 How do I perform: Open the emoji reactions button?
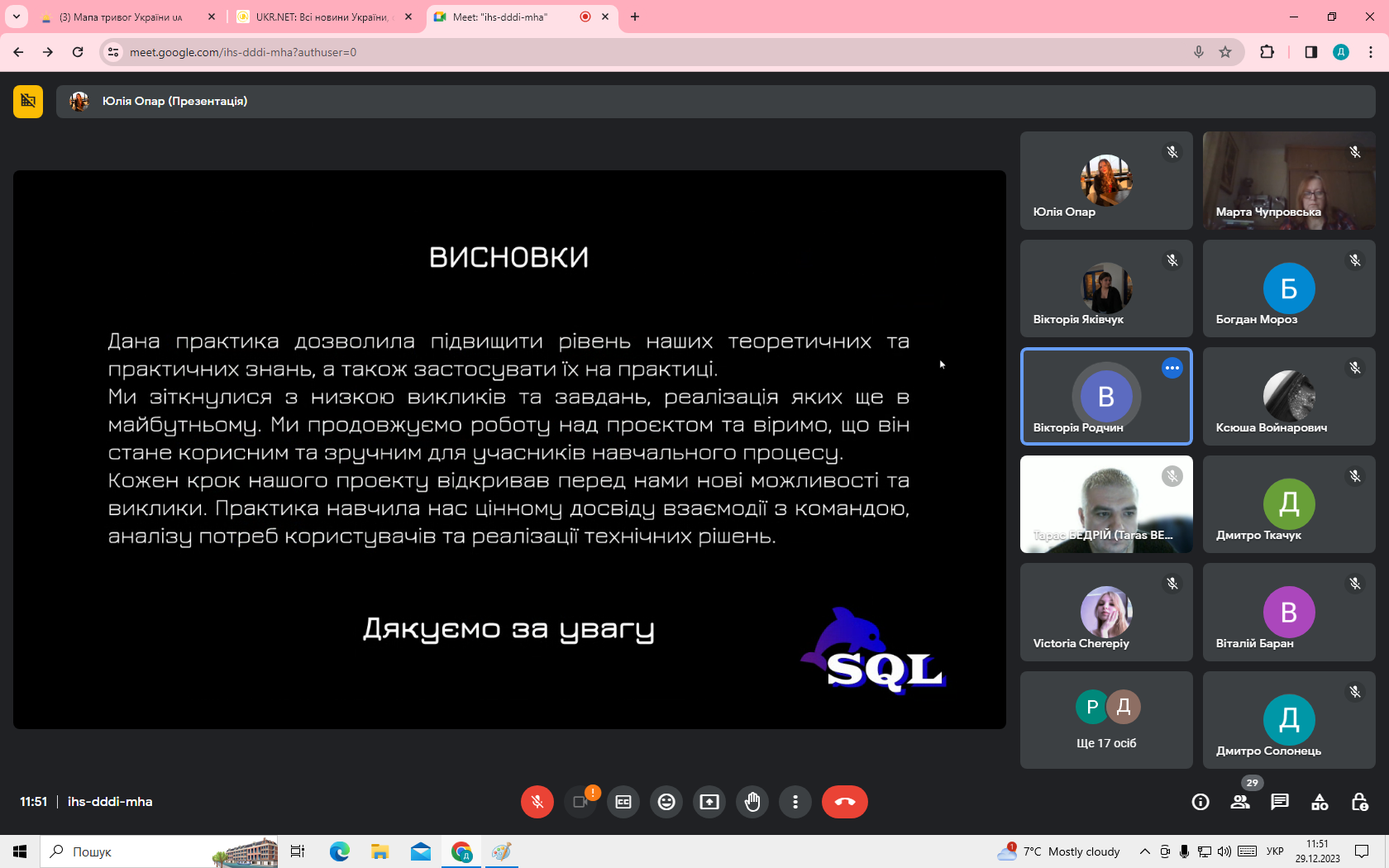666,802
